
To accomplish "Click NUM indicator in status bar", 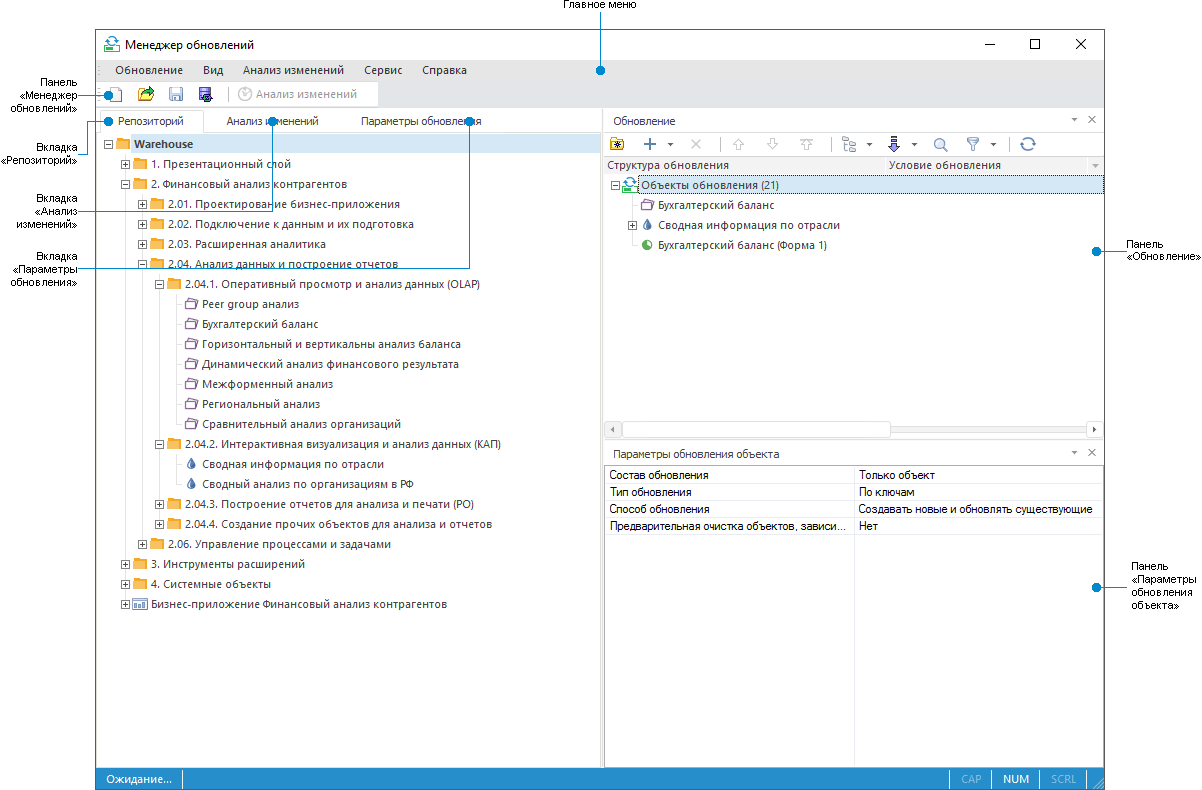I will pos(1016,779).
